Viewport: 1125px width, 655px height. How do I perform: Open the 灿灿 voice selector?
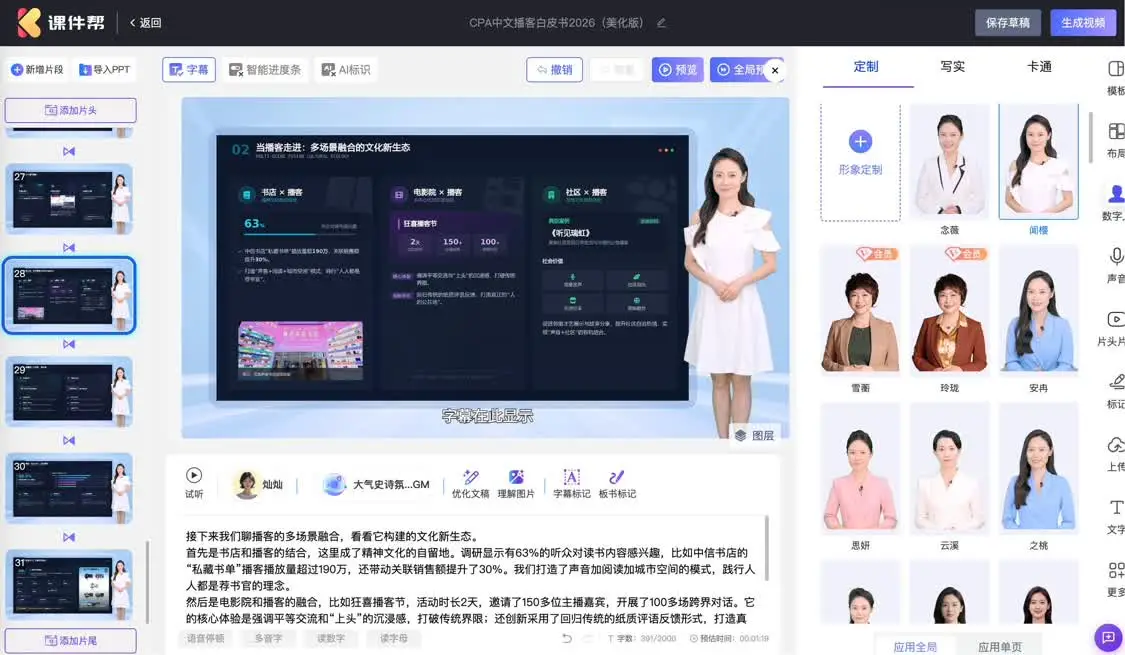(258, 485)
